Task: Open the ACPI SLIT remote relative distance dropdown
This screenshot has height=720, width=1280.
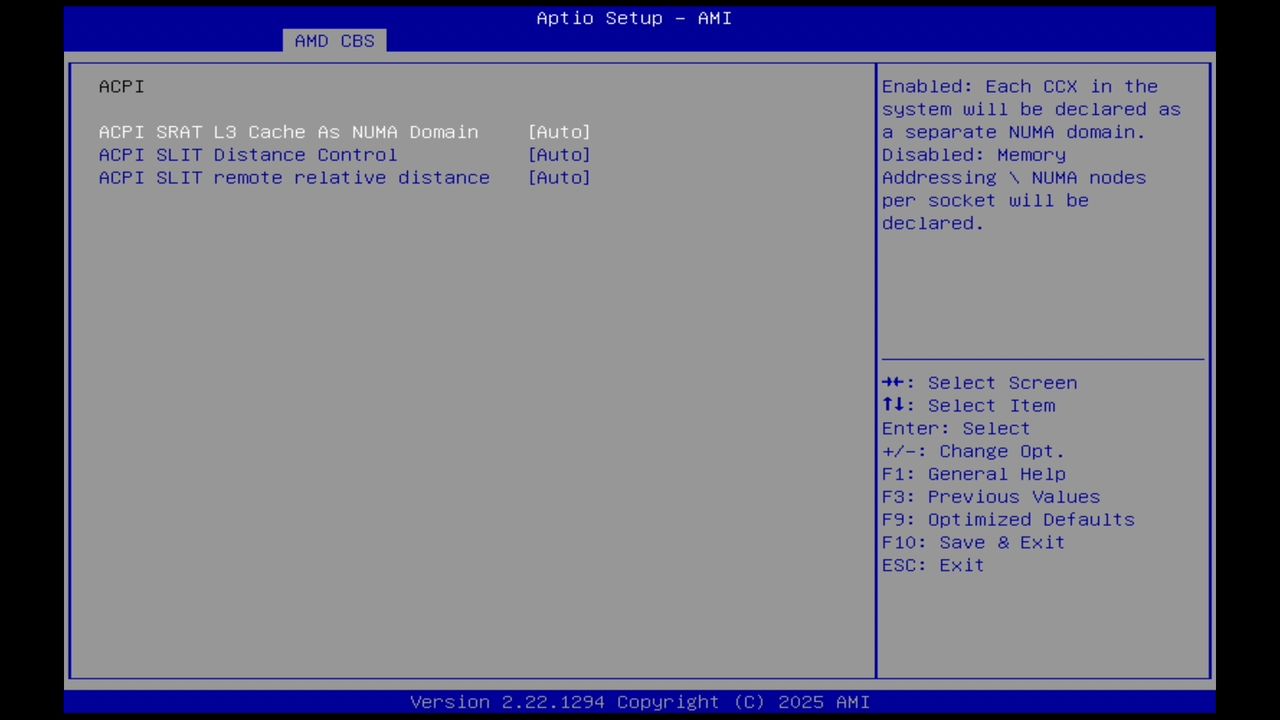Action: [559, 177]
